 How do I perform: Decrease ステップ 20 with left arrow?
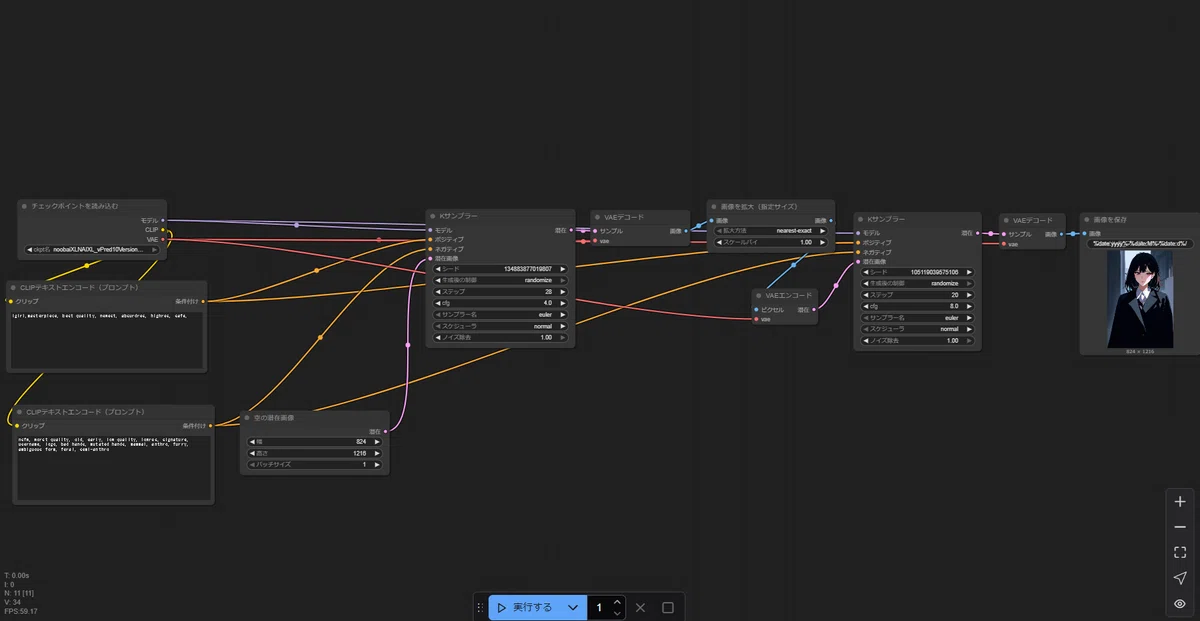click(864, 294)
